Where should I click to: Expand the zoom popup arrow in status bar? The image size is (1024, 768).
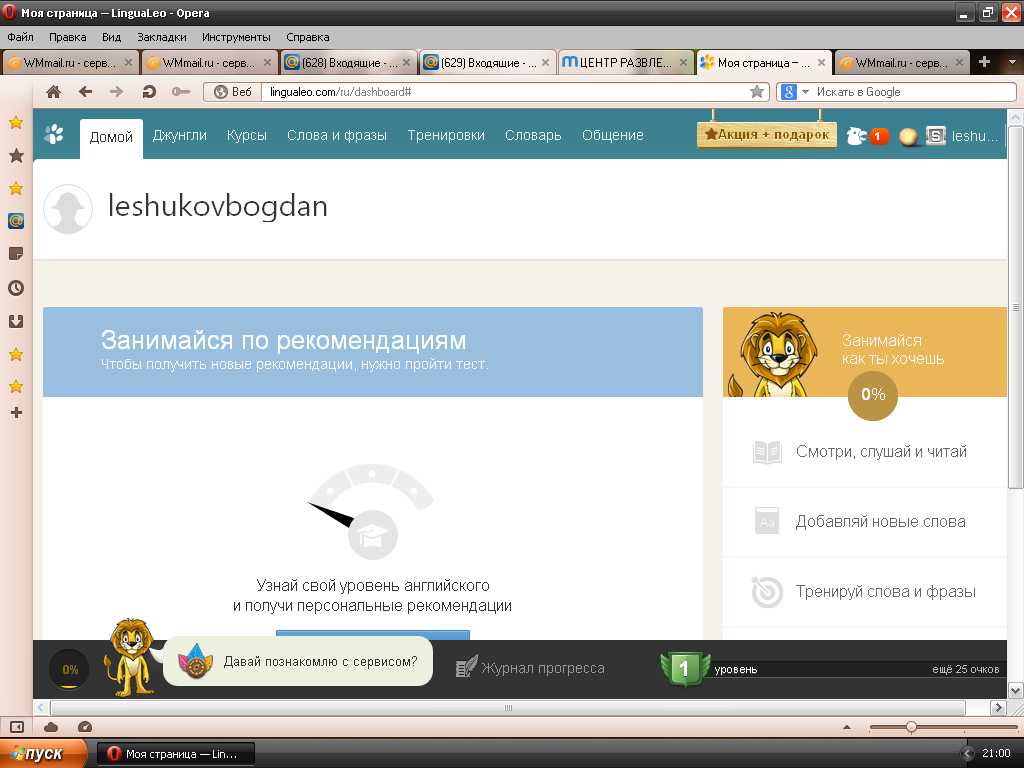click(847, 727)
